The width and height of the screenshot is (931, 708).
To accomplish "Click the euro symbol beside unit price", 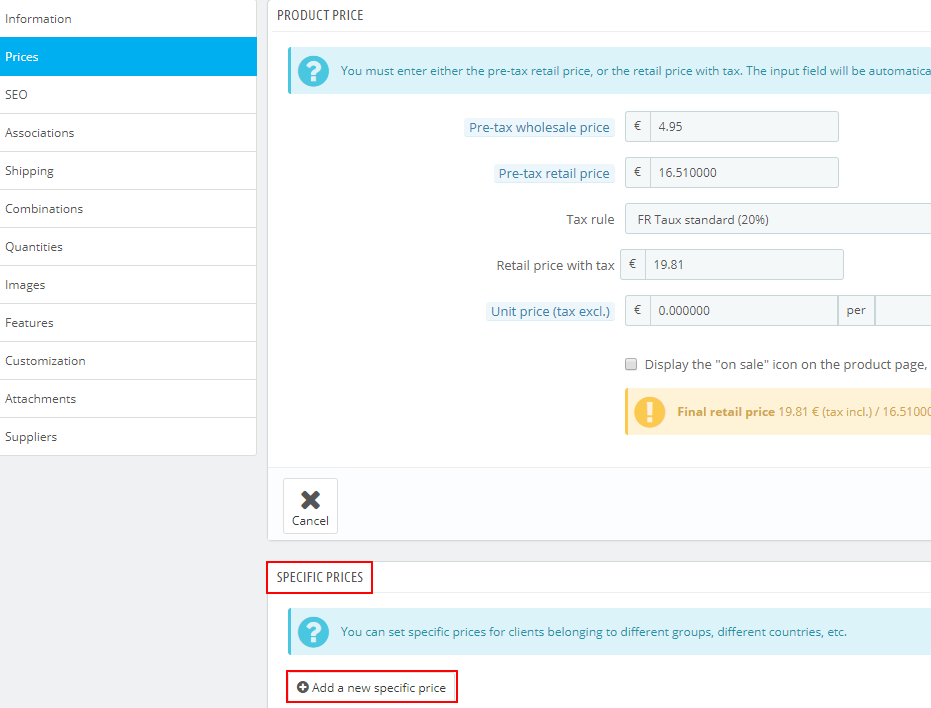I will click(638, 311).
